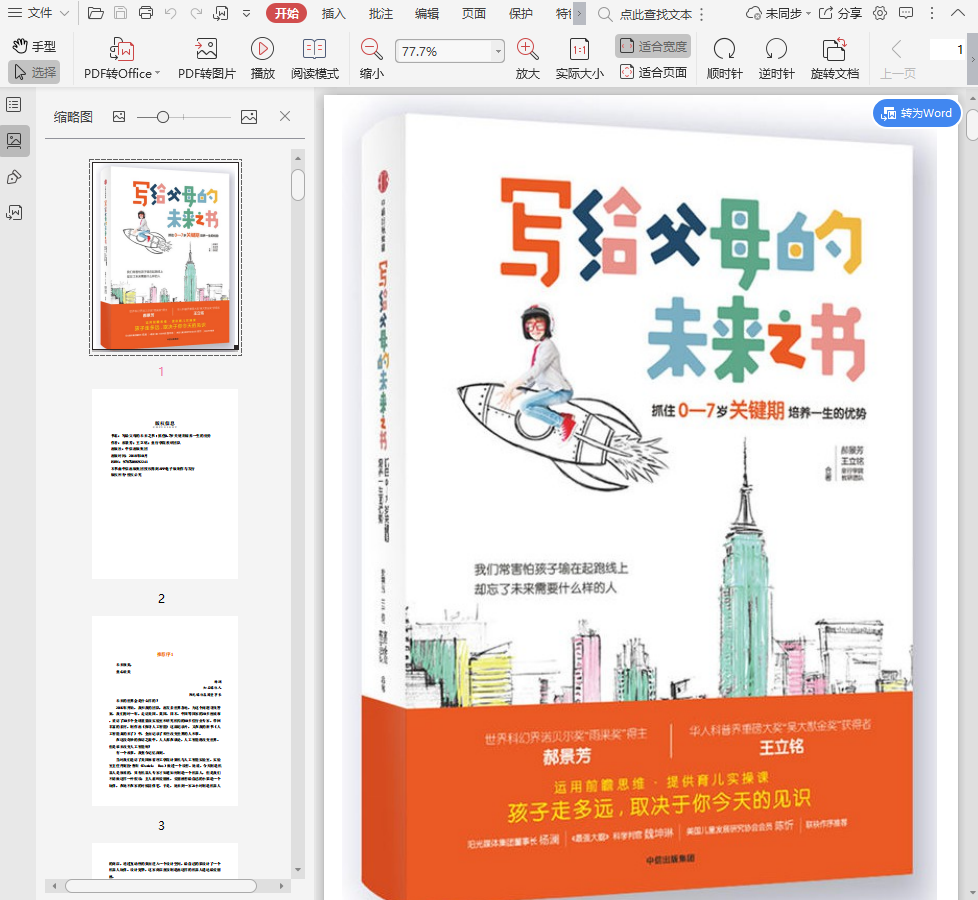This screenshot has width=978, height=900.
Task: Select page 2 thumbnail
Action: (165, 484)
